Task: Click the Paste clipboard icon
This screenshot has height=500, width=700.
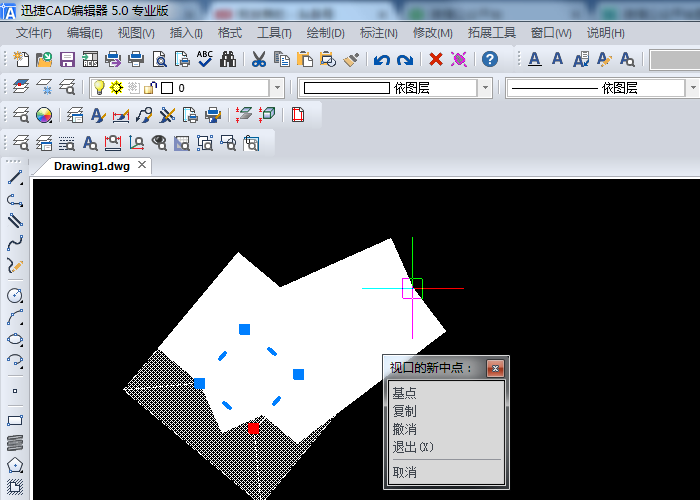Action: pyautogui.click(x=305, y=59)
